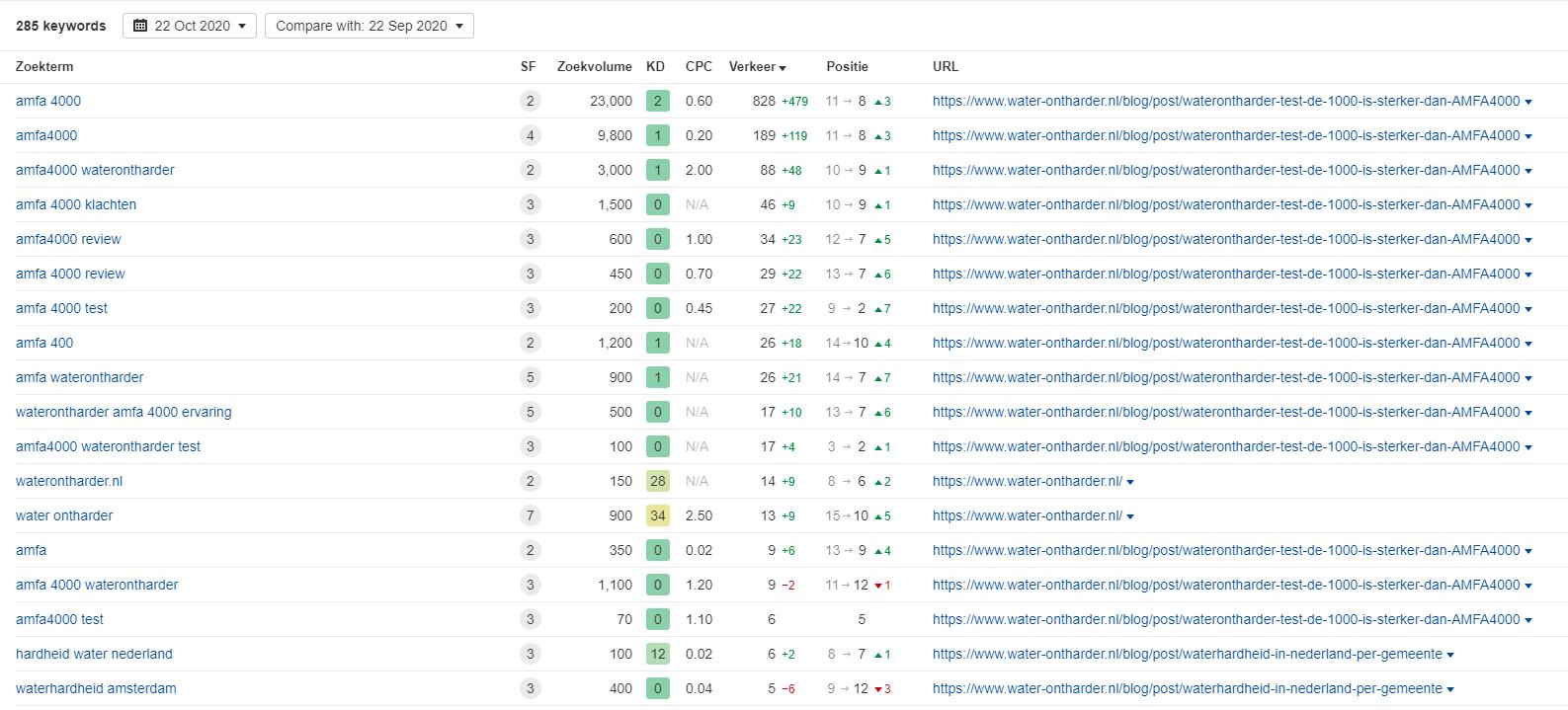The width and height of the screenshot is (1568, 710).
Task: Expand the URL dropdown arrow for 'hardheid water nederland'
Action: click(1450, 655)
